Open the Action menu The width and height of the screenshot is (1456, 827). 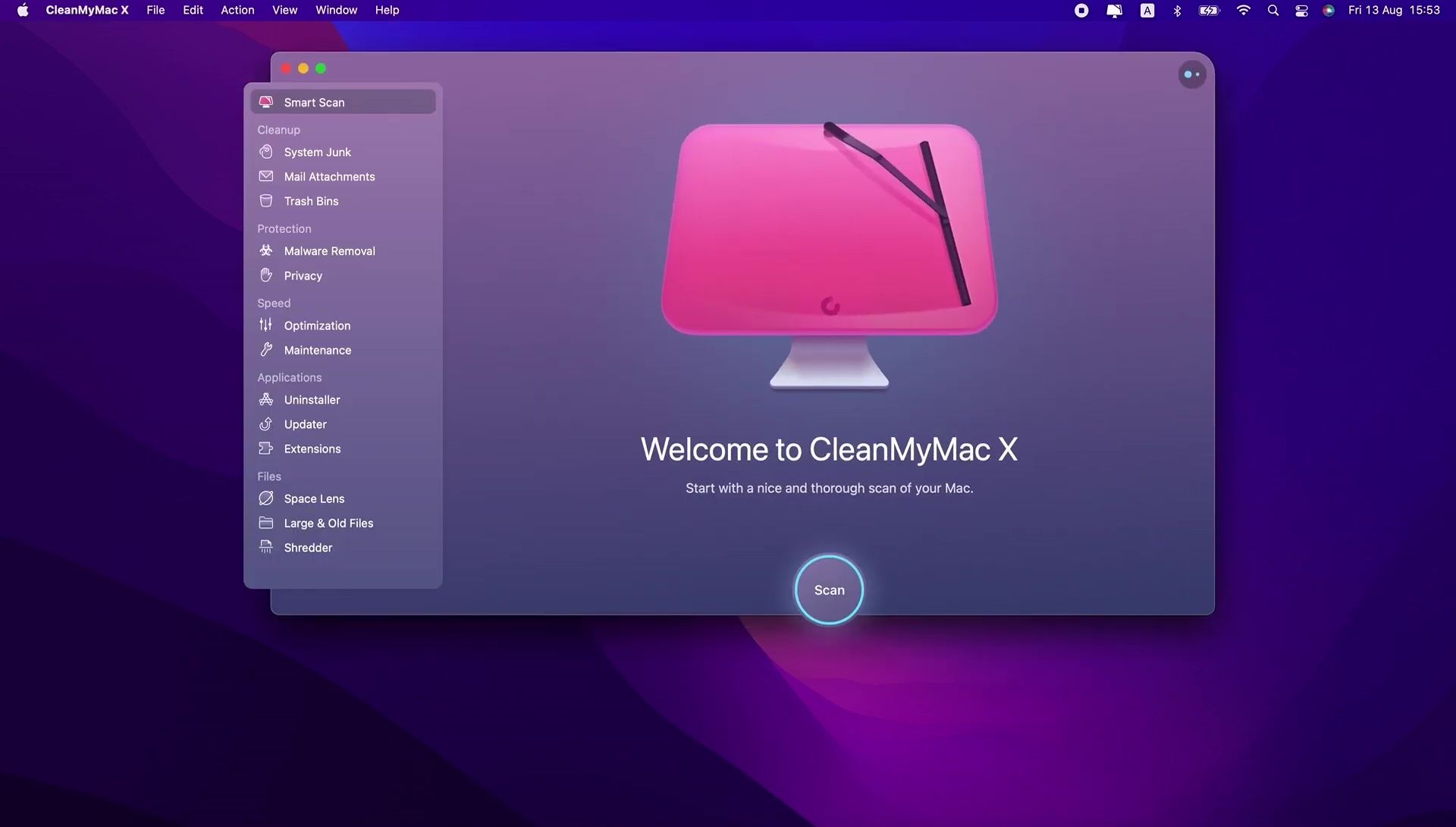click(237, 10)
